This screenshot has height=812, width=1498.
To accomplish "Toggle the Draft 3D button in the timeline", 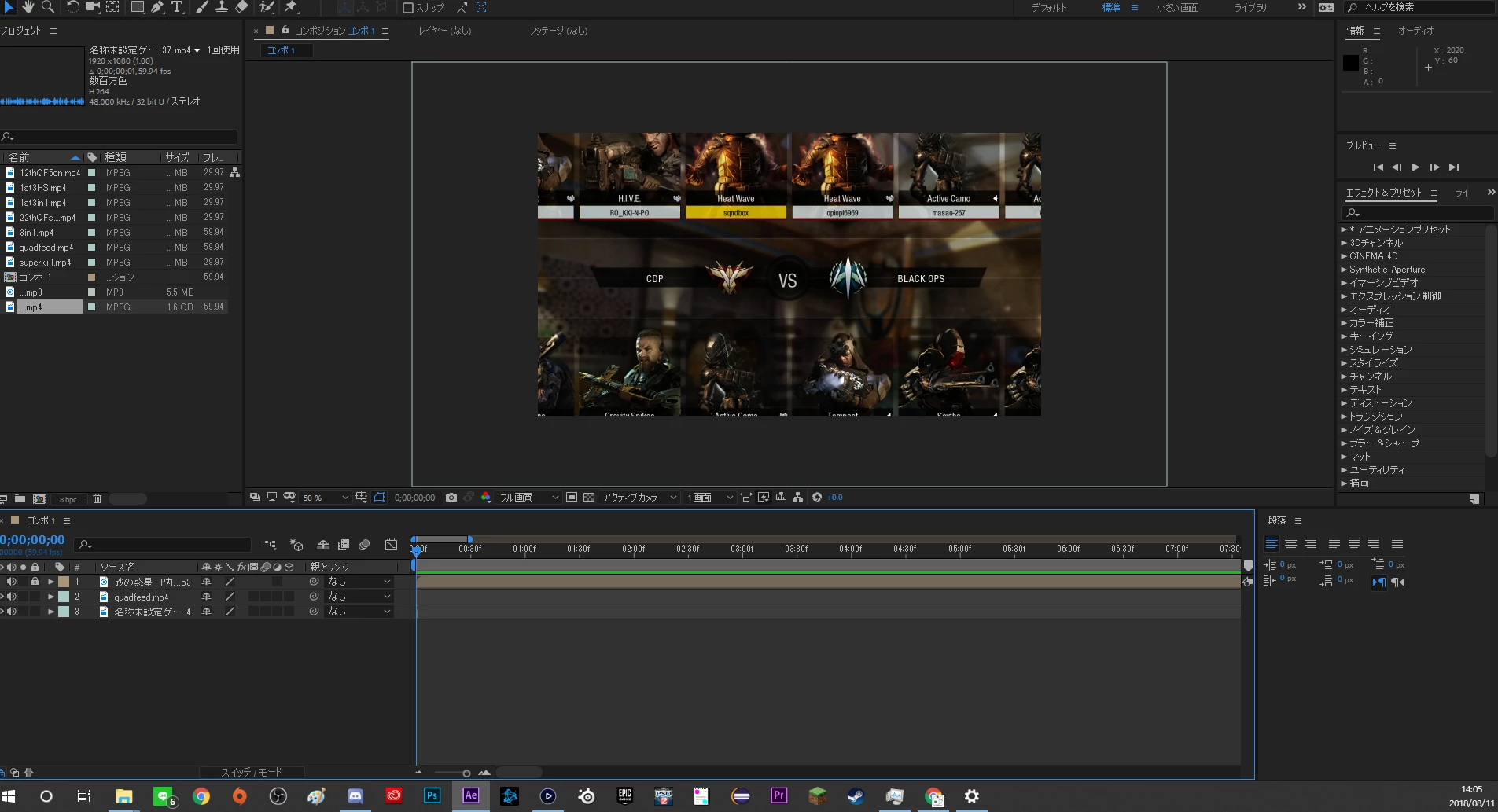I will click(296, 544).
